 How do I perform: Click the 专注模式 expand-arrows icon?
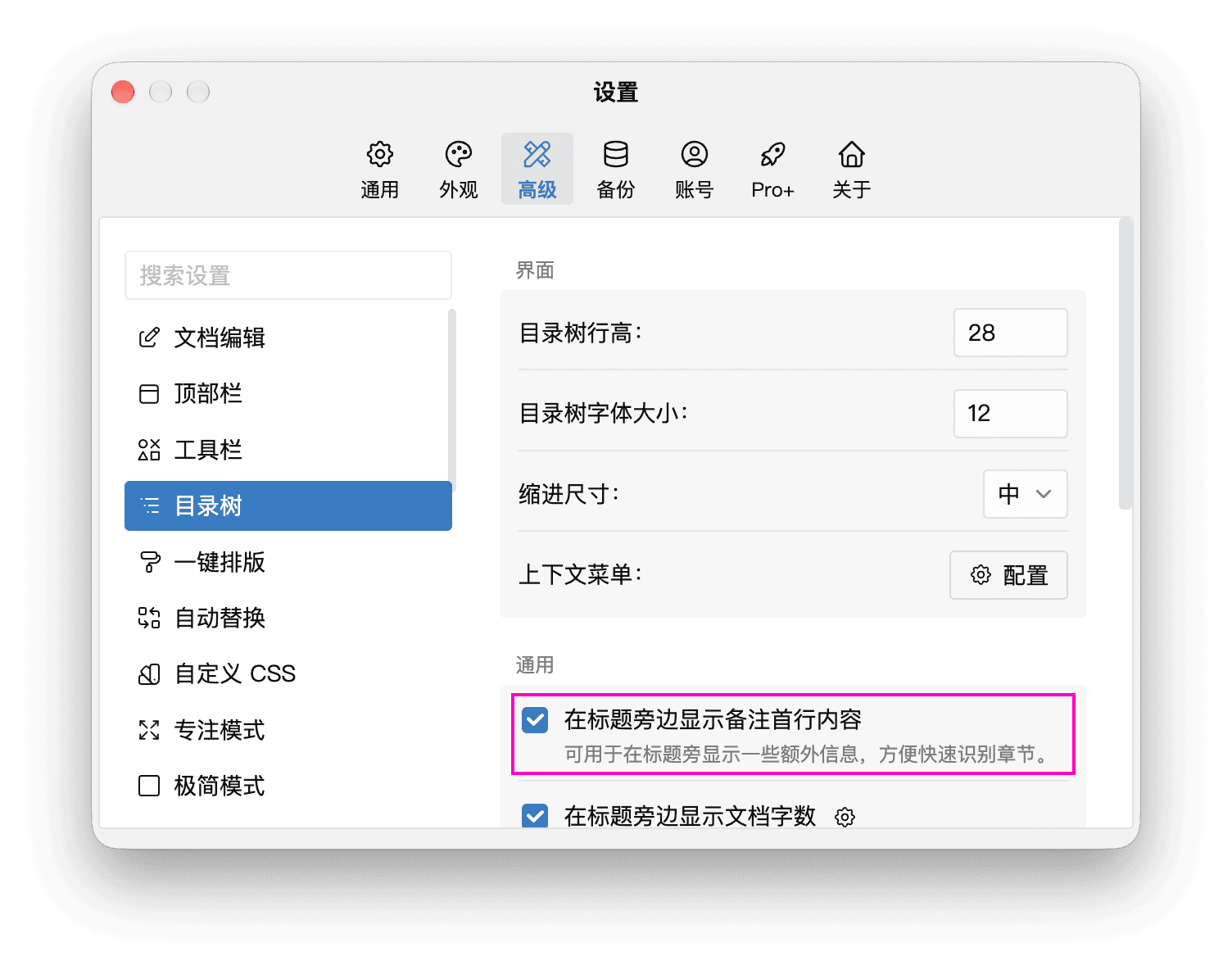149,730
